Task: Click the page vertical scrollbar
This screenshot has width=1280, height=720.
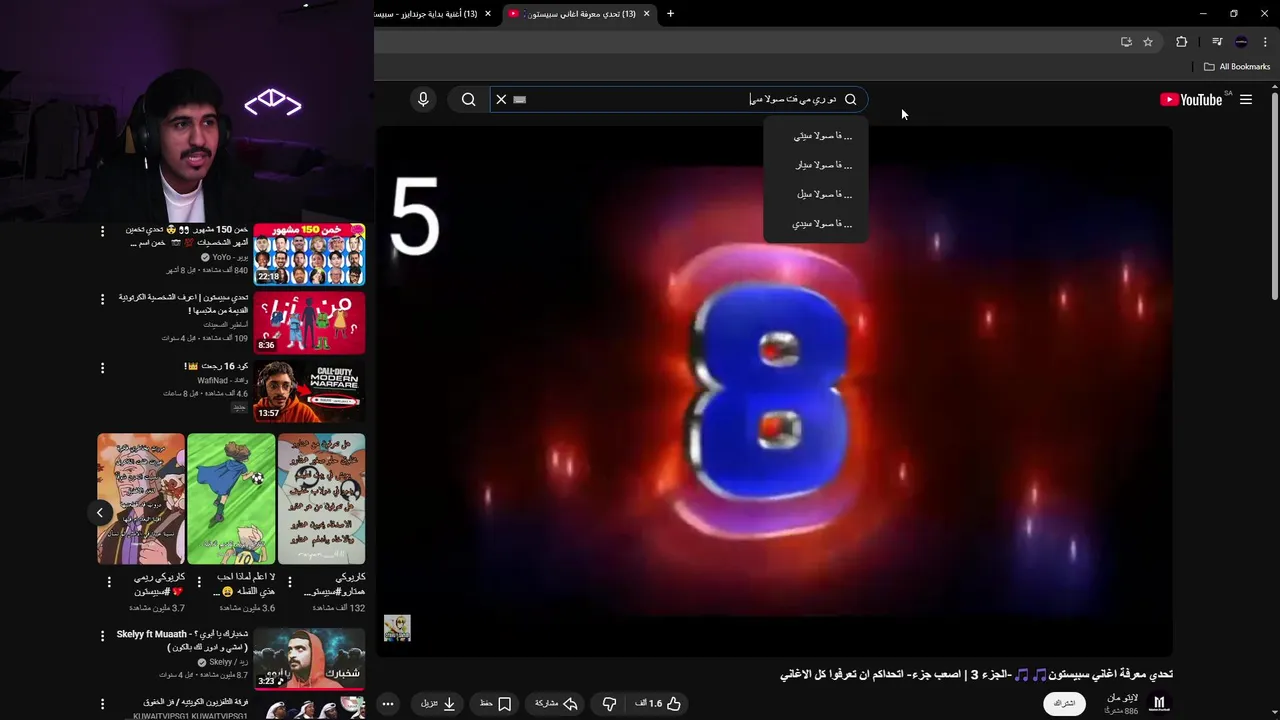Action: pos(1275,195)
